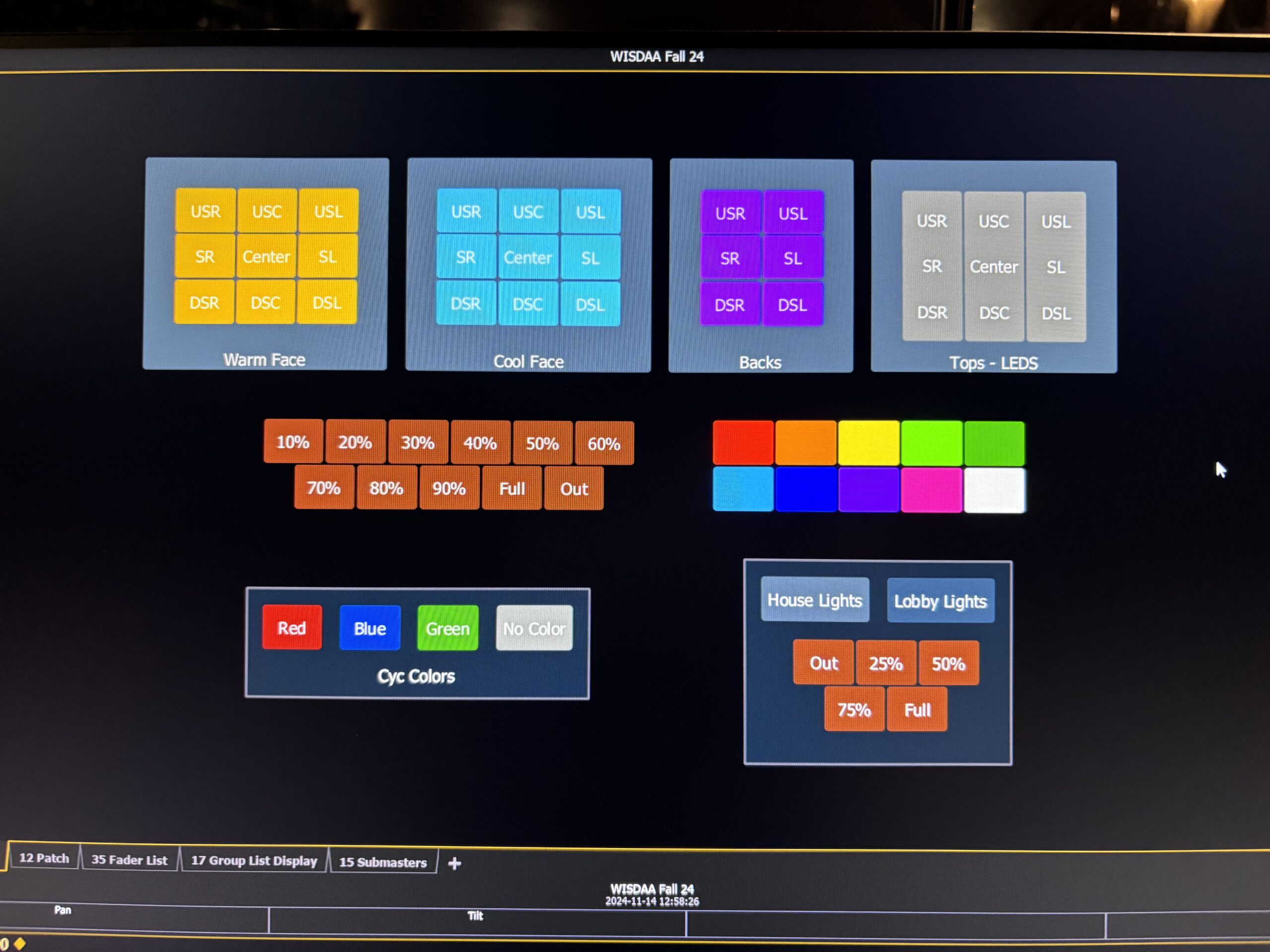The height and width of the screenshot is (952, 1270).
Task: Click the orange diamond status icon
Action: pyautogui.click(x=19, y=944)
